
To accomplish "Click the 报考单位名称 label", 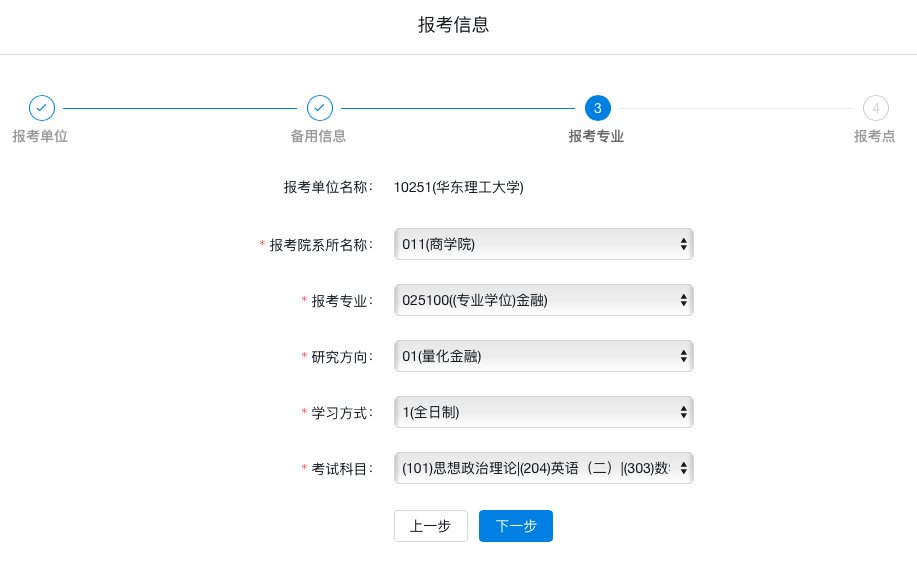I will tap(328, 187).
